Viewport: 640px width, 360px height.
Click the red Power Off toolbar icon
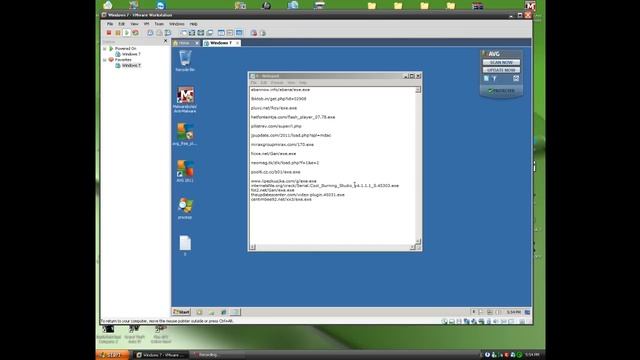[x=109, y=33]
